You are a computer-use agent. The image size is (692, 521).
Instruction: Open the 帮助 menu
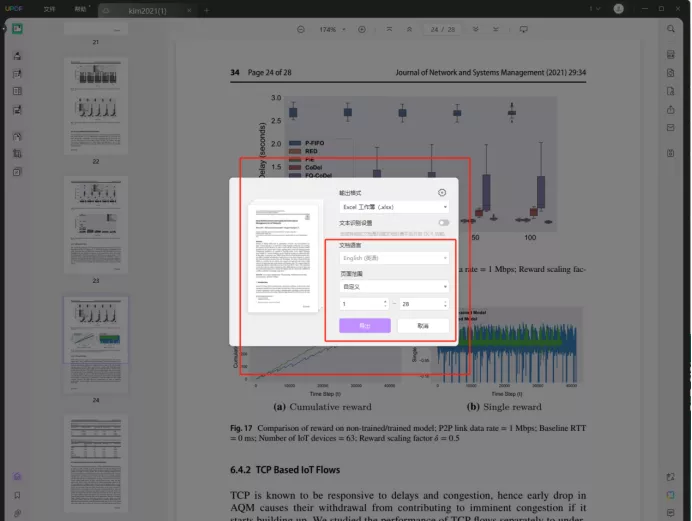click(x=80, y=9)
